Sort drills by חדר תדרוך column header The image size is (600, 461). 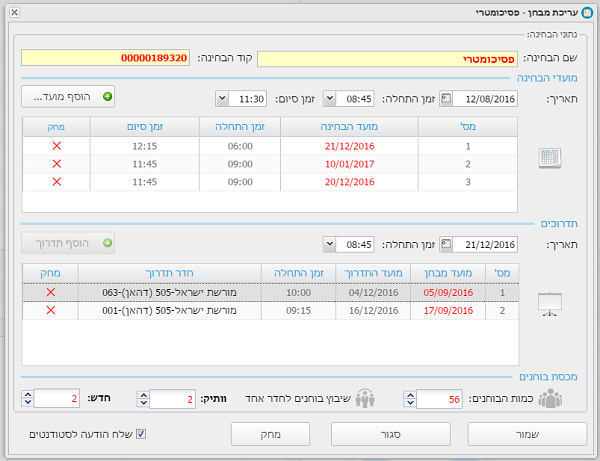click(170, 273)
